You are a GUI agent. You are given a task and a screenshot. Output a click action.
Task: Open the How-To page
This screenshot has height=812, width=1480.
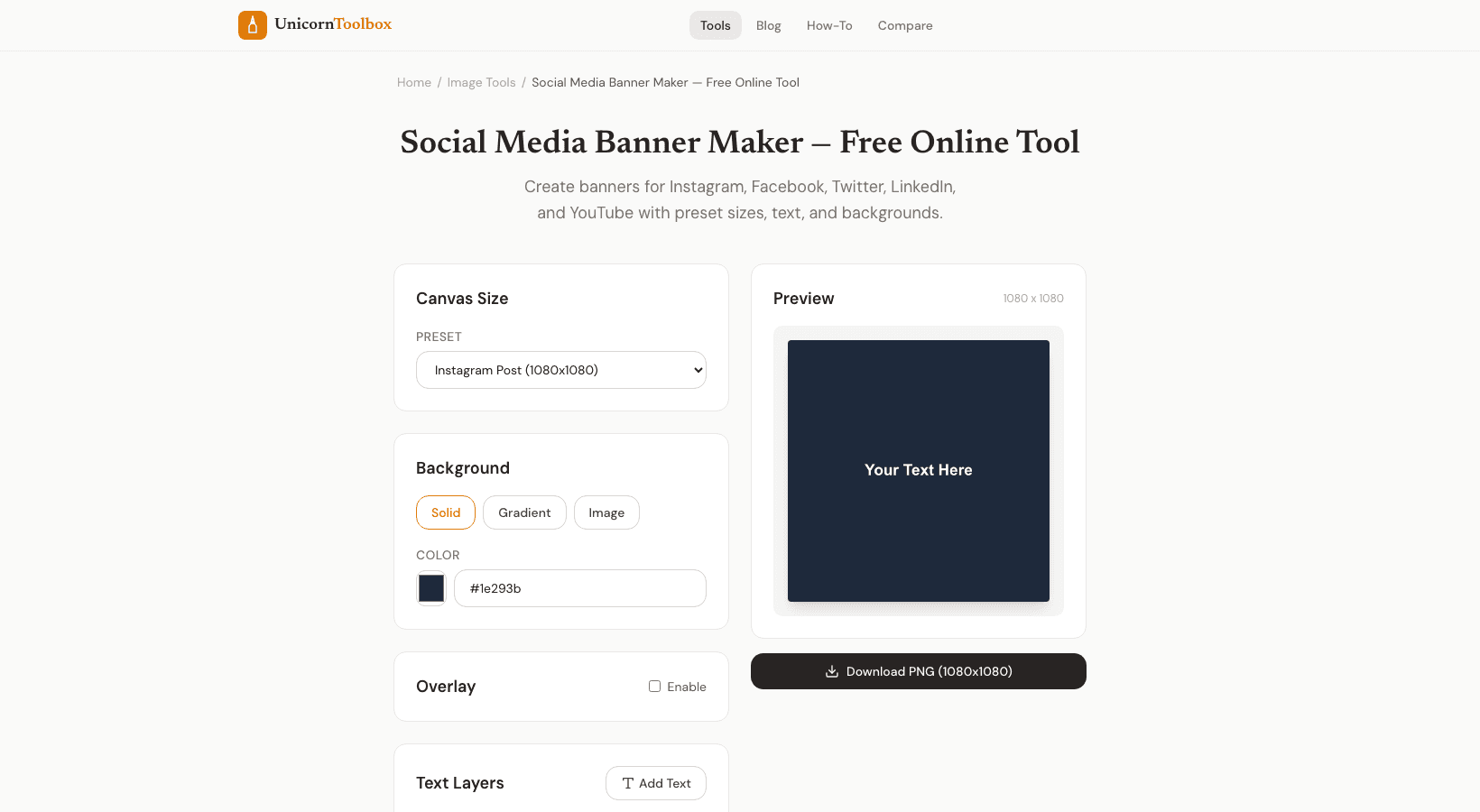[x=828, y=25]
